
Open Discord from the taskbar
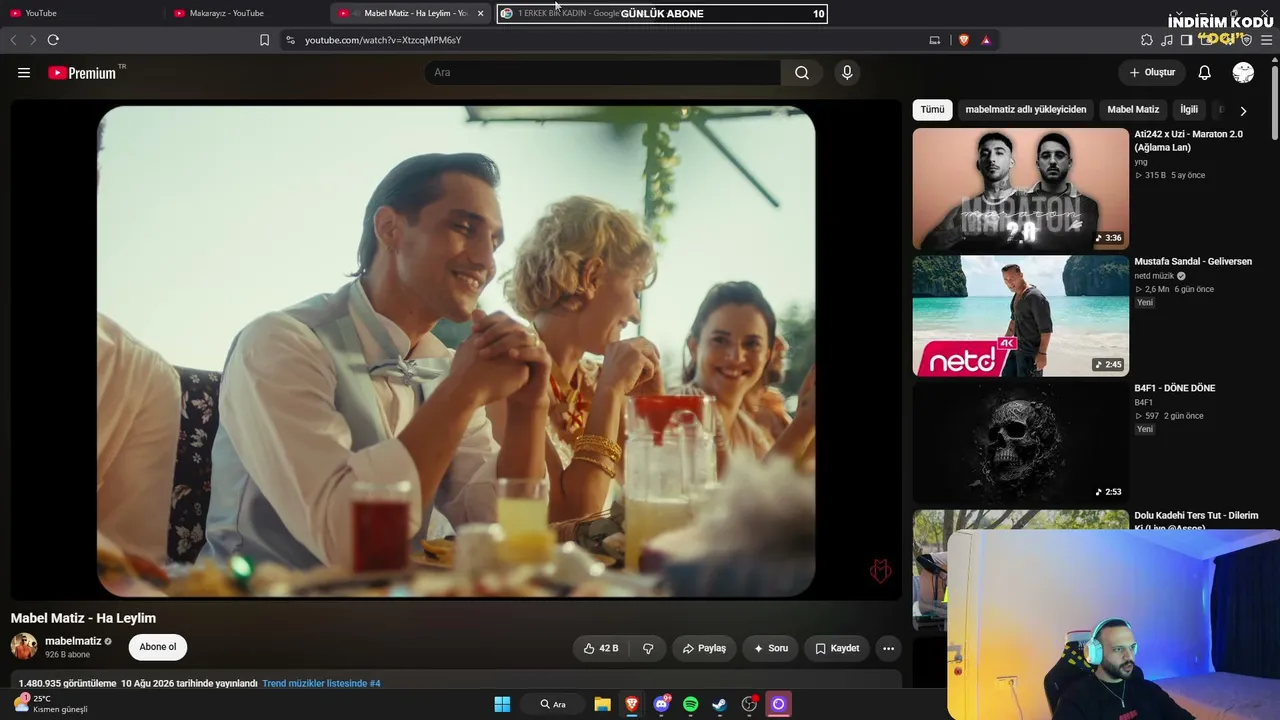[661, 704]
